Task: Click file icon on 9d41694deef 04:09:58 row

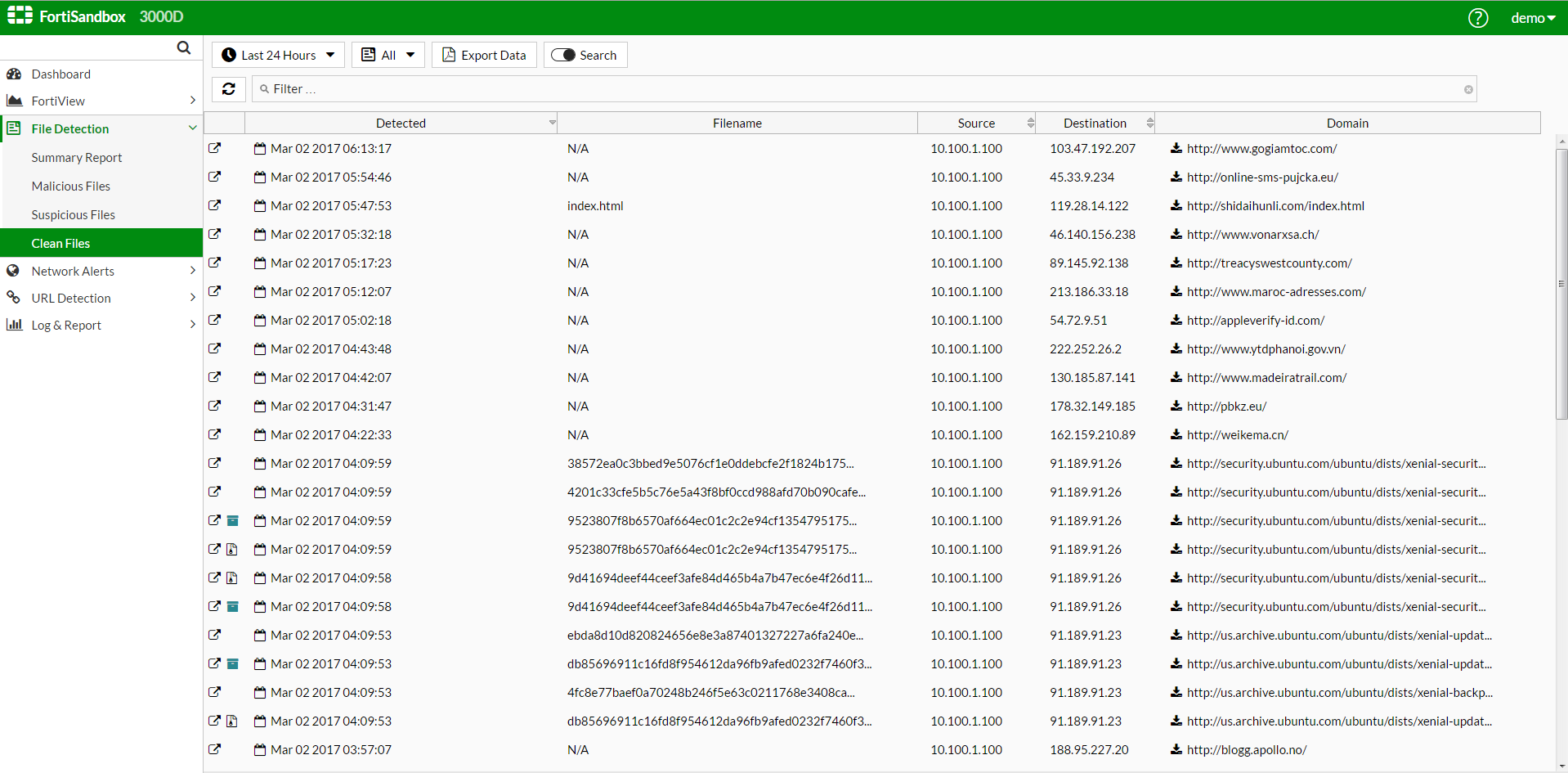Action: (232, 578)
